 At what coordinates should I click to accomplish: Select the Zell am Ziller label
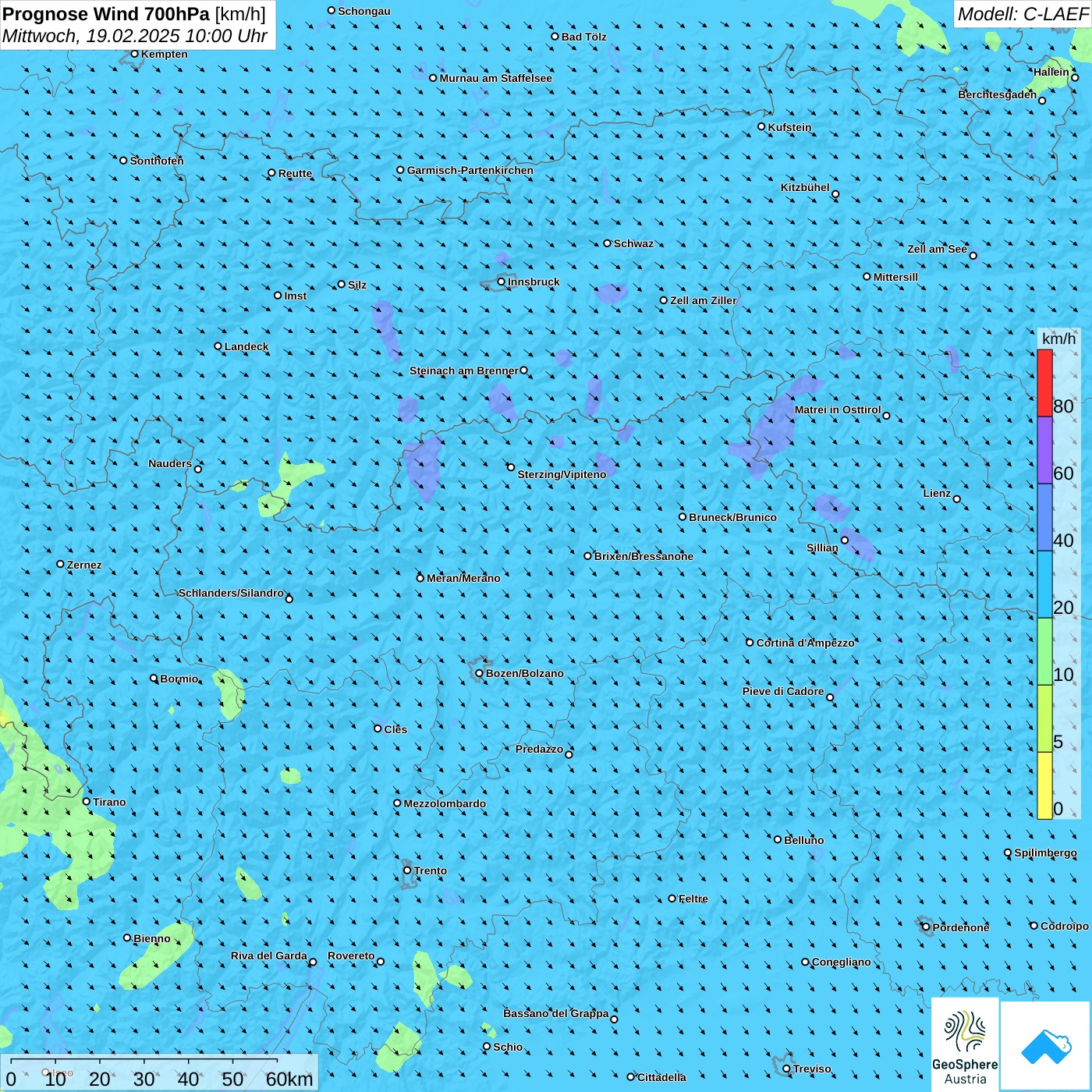(x=703, y=300)
